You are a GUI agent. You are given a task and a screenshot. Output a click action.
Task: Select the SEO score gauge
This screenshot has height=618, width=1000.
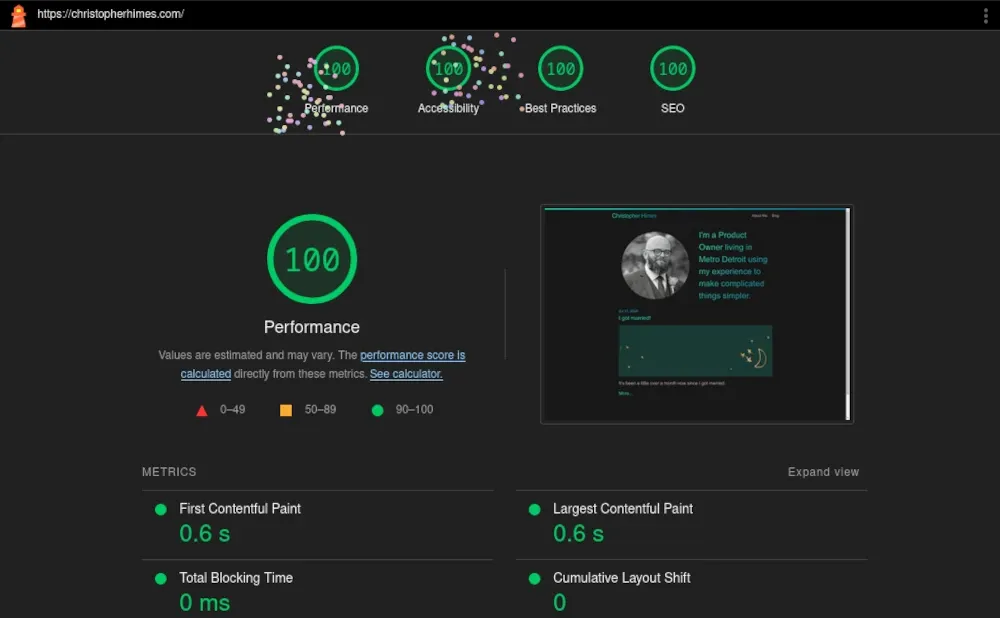tap(672, 68)
